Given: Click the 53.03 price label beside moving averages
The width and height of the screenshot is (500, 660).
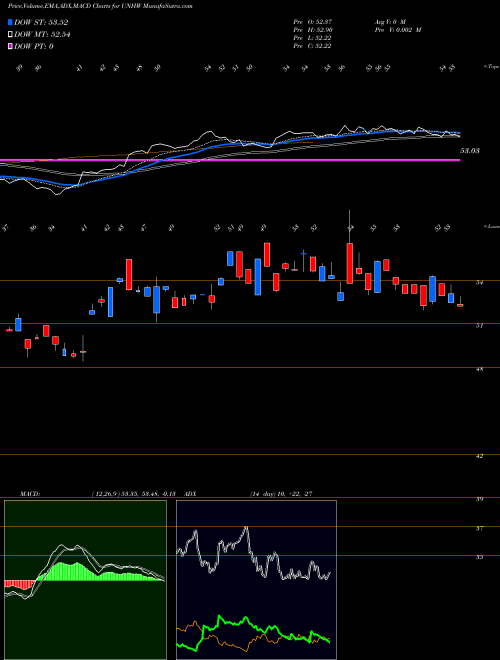Looking at the screenshot, I should (x=470, y=150).
